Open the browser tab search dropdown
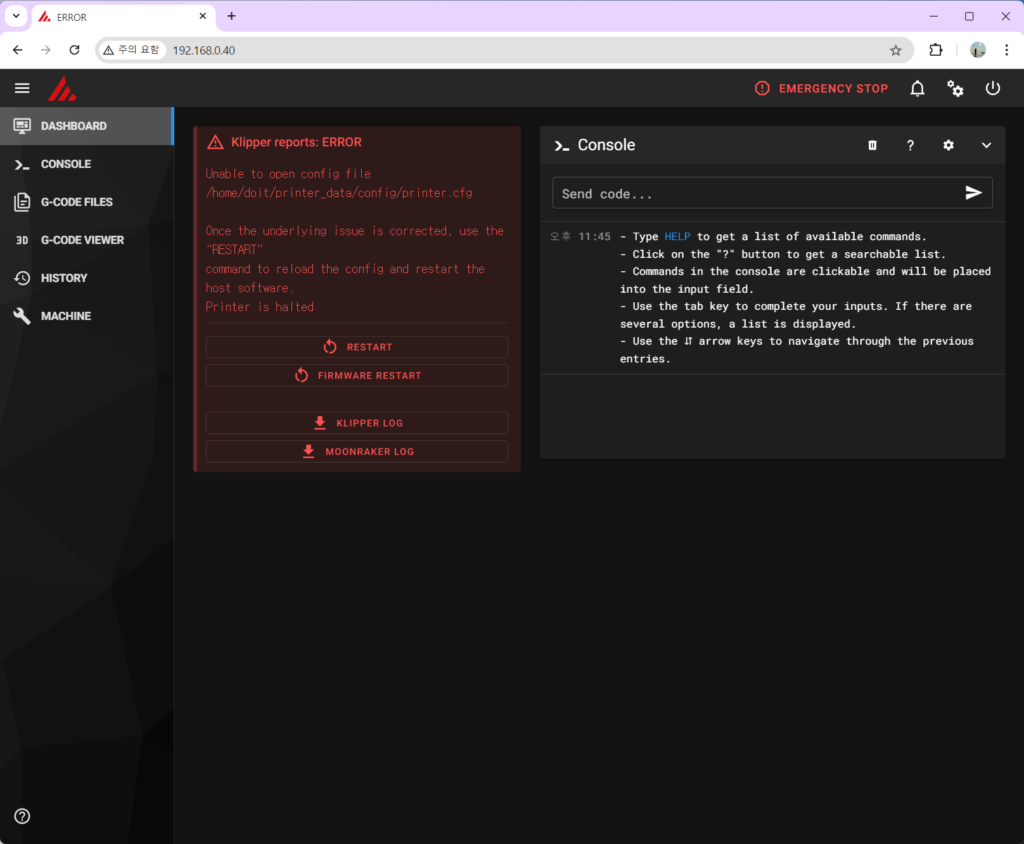The width and height of the screenshot is (1024, 844). click(x=16, y=16)
